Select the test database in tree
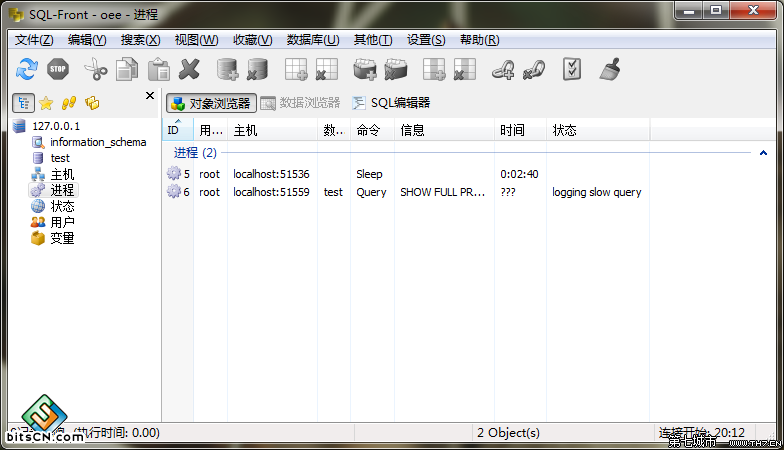 [60, 158]
